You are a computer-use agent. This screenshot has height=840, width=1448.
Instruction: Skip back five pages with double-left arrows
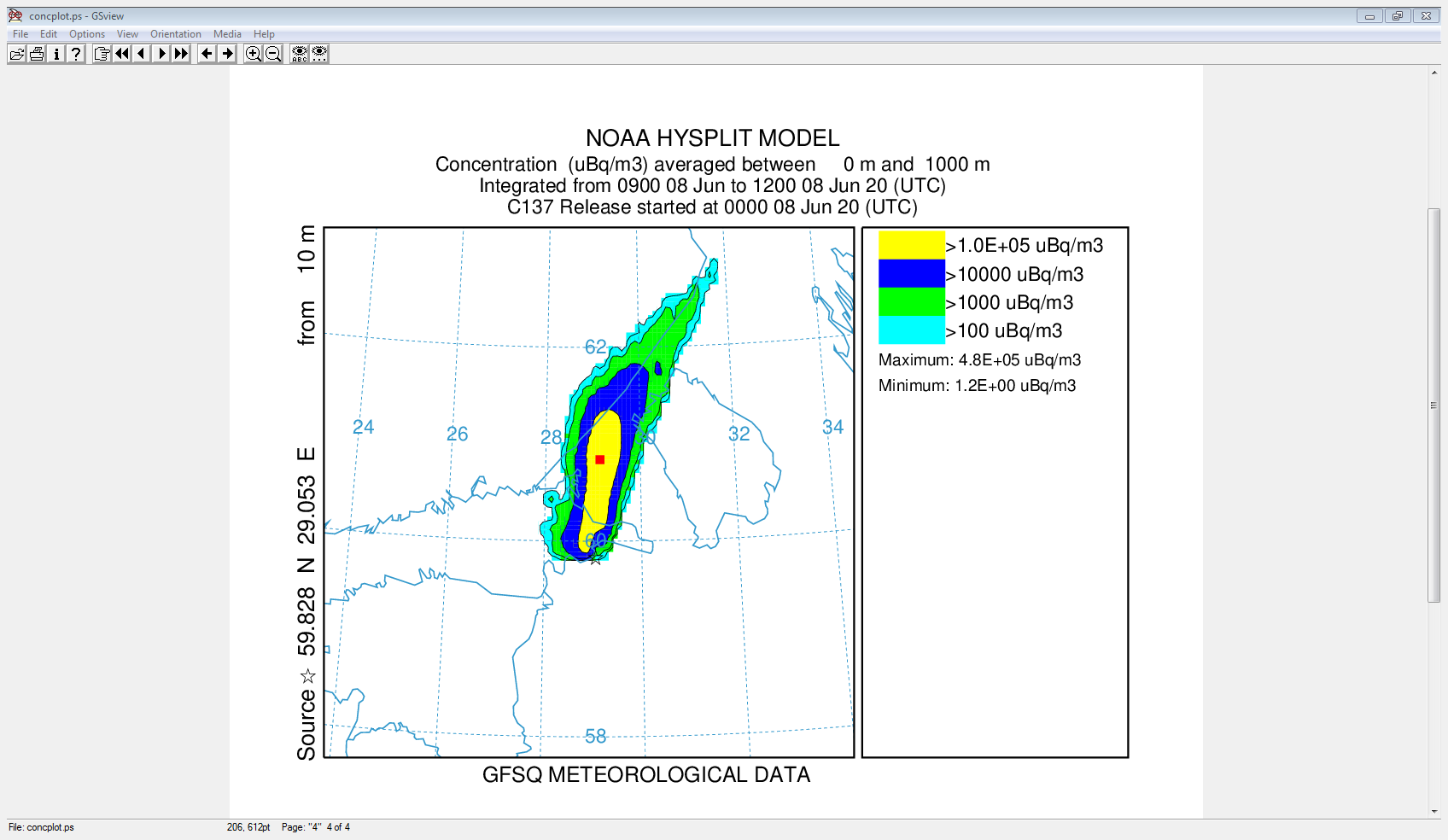[x=122, y=54]
